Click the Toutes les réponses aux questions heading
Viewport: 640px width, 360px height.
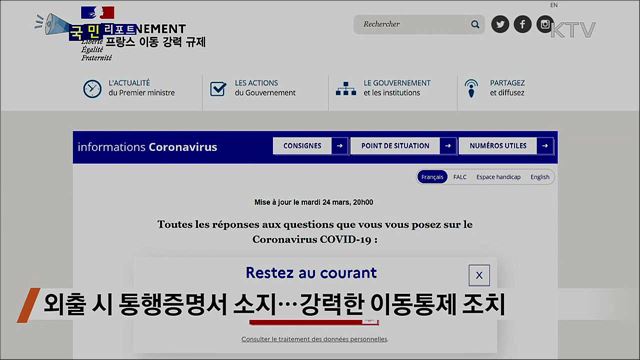click(315, 232)
